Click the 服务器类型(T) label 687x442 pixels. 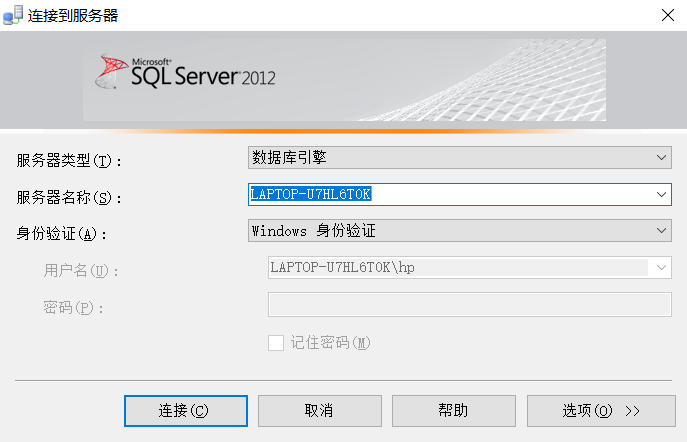pos(69,160)
